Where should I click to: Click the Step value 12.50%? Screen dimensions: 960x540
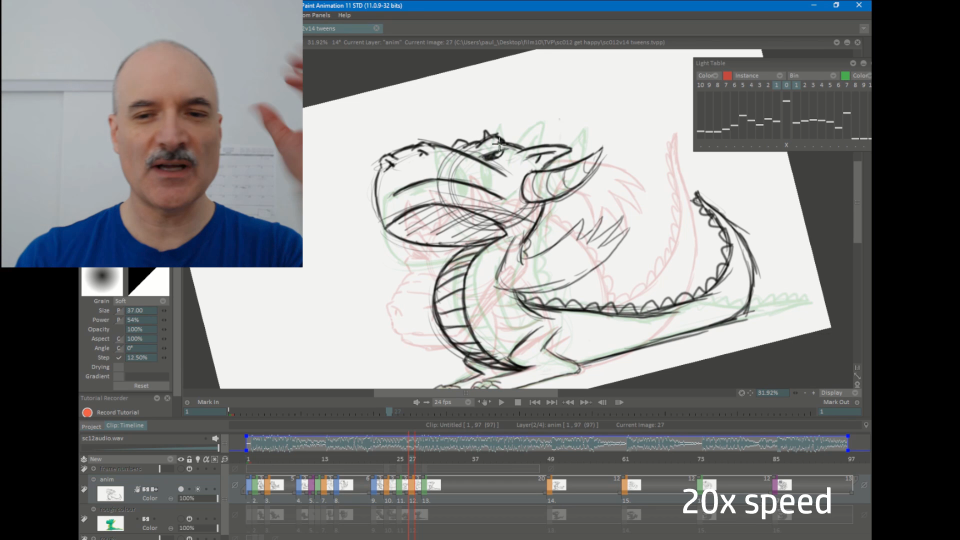click(142, 358)
